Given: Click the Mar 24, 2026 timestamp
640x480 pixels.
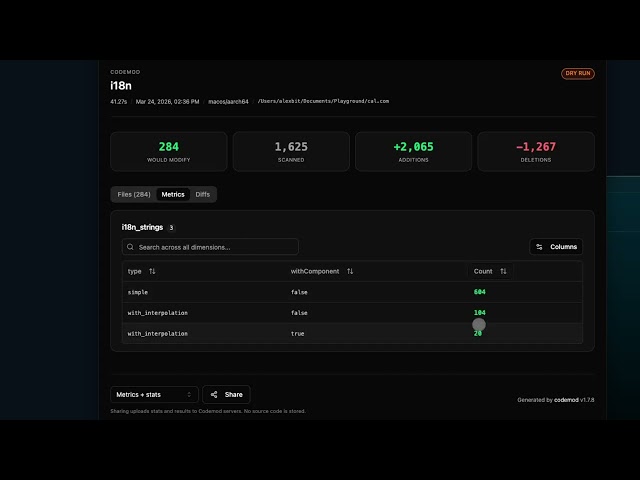Looking at the screenshot, I should [167, 102].
